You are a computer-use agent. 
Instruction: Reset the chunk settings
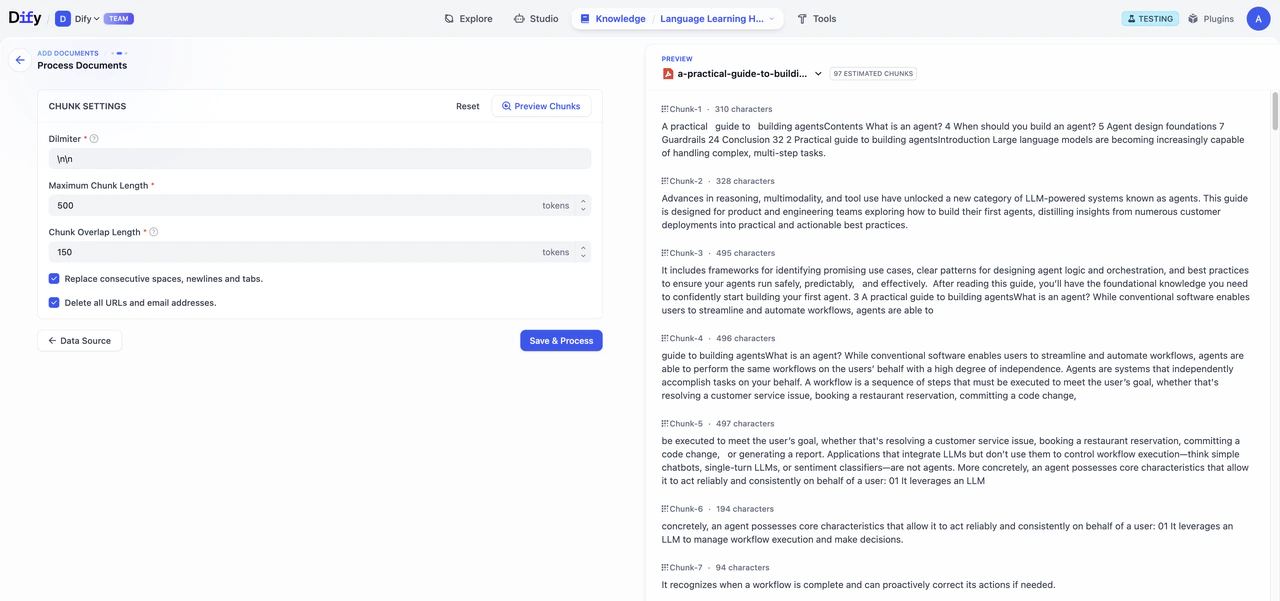(467, 106)
